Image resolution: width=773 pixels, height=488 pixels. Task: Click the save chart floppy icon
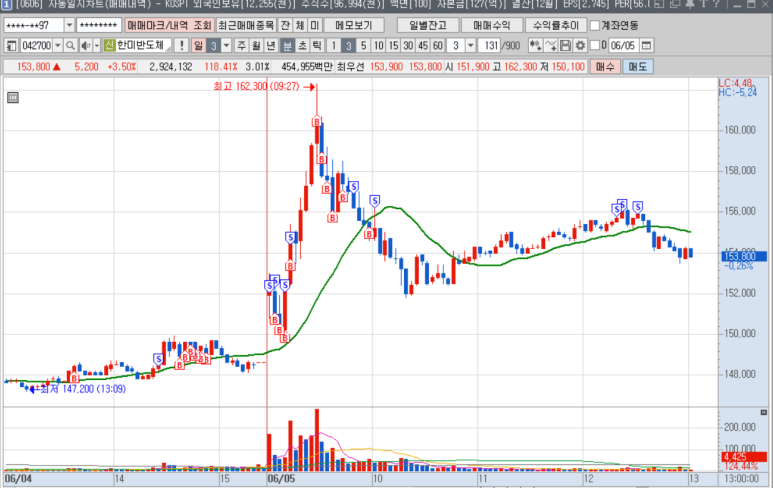pos(566,46)
